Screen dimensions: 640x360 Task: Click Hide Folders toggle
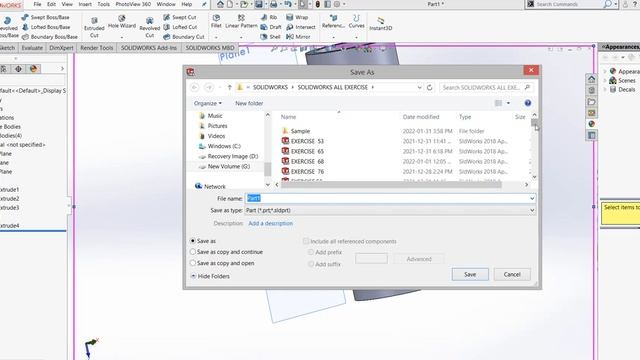210,276
